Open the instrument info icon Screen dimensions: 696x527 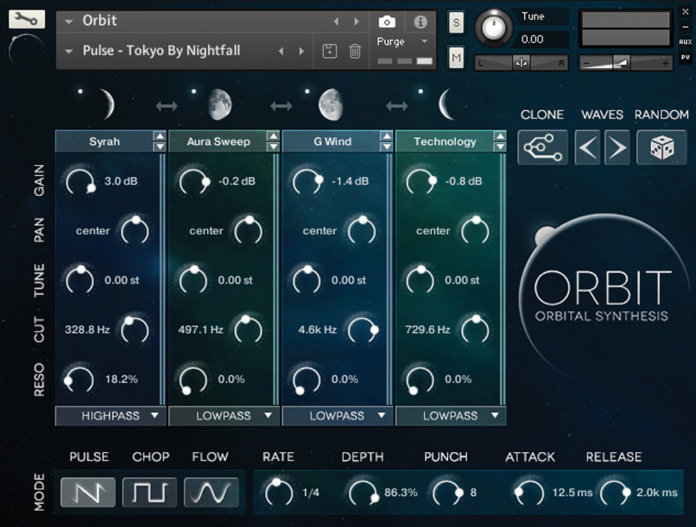pyautogui.click(x=420, y=21)
